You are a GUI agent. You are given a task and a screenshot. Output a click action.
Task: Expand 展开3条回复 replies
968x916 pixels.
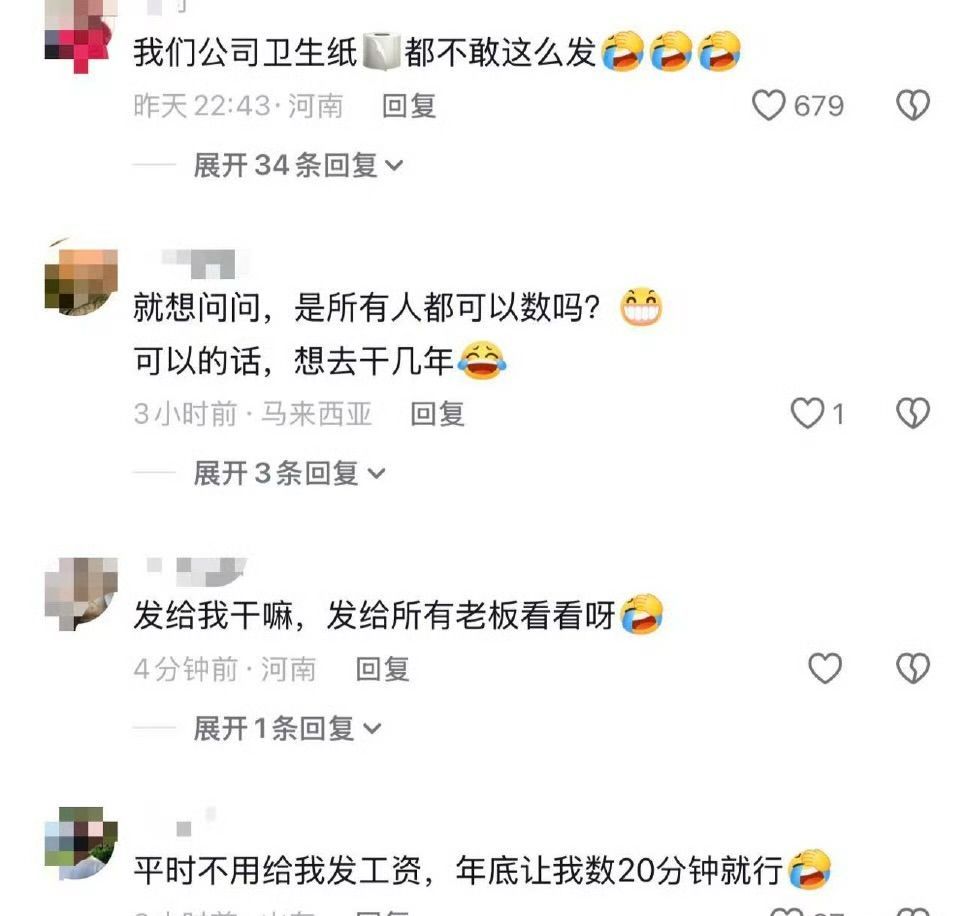tap(289, 473)
